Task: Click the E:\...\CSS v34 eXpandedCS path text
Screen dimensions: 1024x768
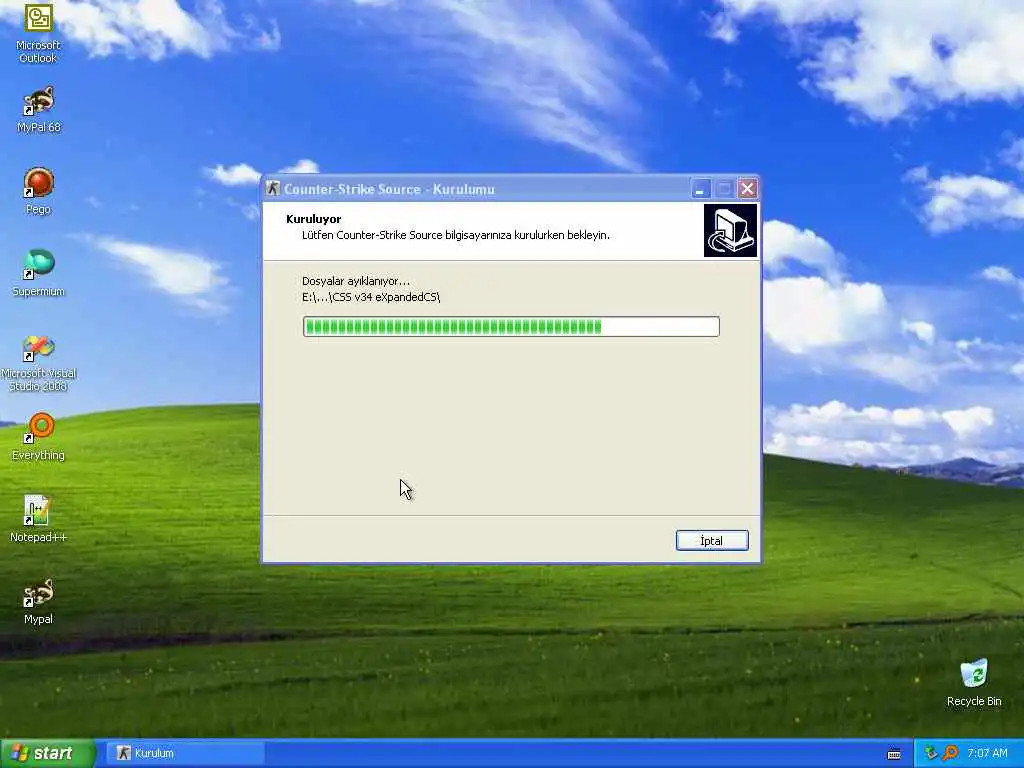Action: tap(371, 297)
